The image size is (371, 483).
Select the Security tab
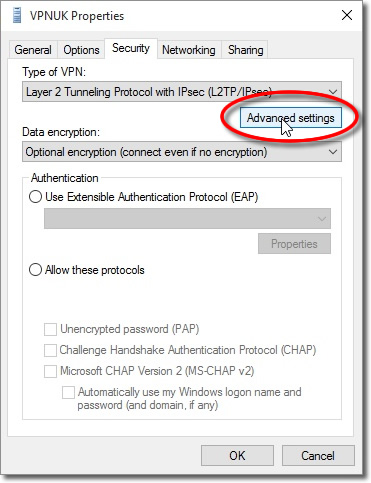point(131,48)
